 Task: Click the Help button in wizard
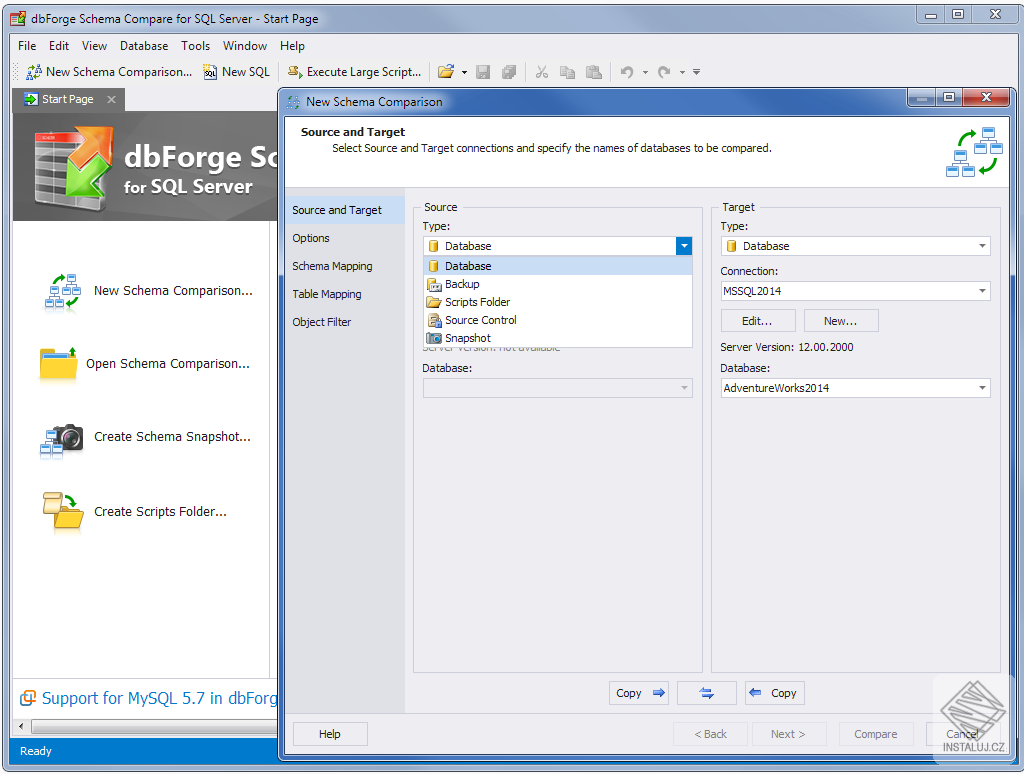click(330, 734)
